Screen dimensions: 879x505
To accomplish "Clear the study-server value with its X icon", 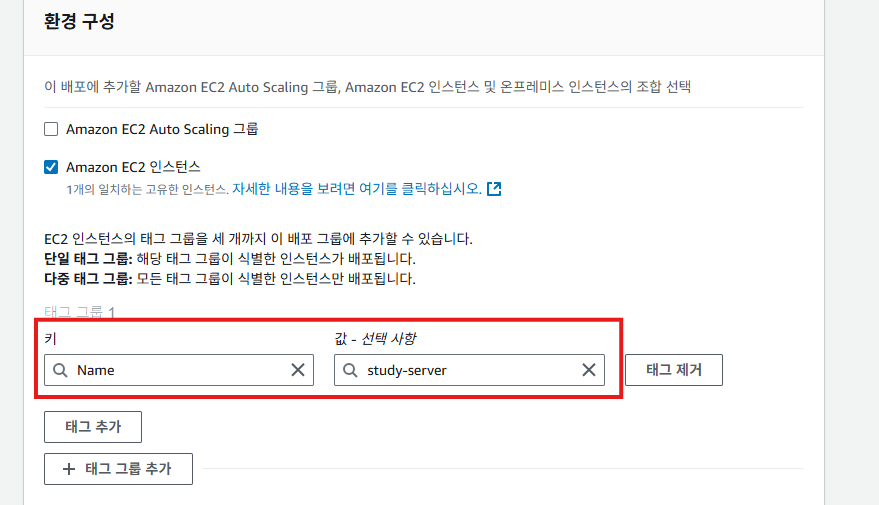I will click(x=589, y=370).
